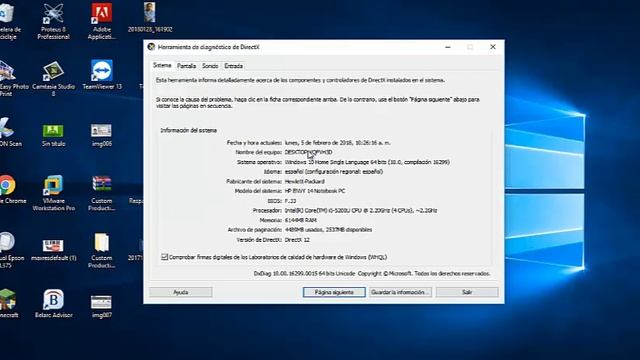Switch to the Pantalla tab
The height and width of the screenshot is (360, 640).
click(187, 66)
